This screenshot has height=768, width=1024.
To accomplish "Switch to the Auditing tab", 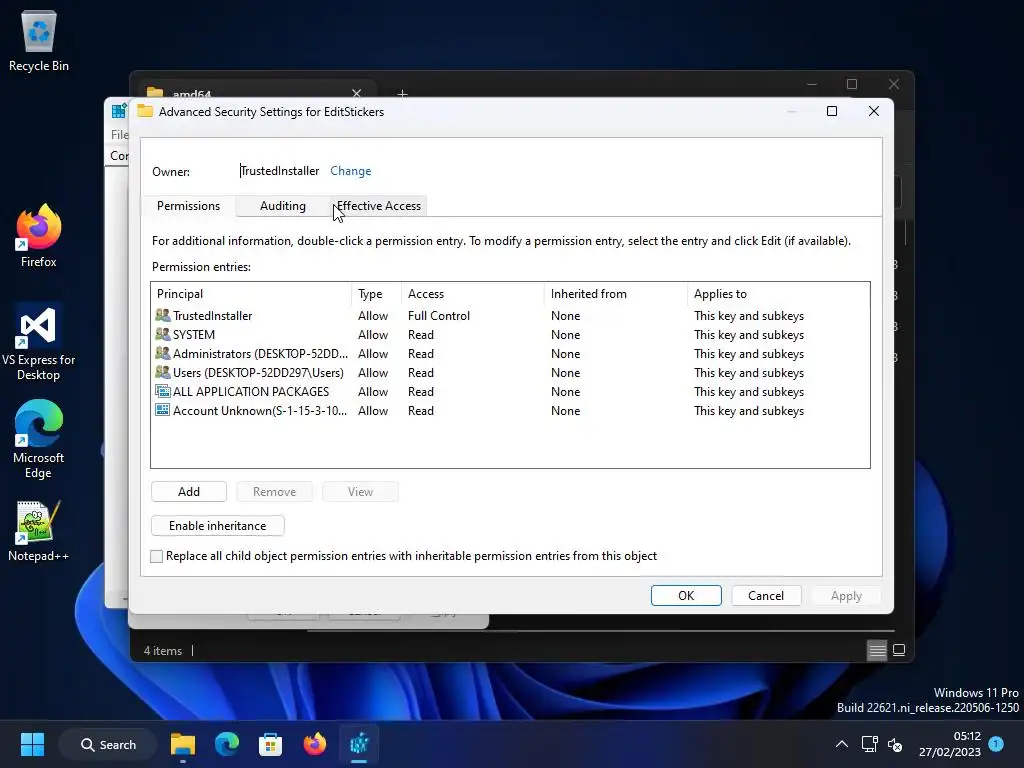I will [x=283, y=206].
